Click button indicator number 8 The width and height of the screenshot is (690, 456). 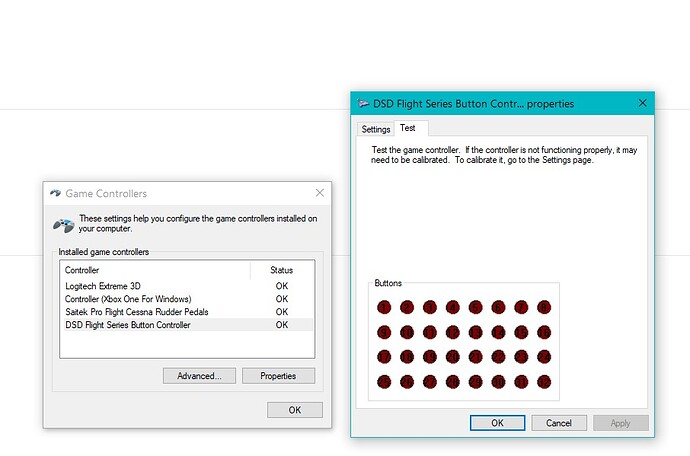click(x=544, y=307)
